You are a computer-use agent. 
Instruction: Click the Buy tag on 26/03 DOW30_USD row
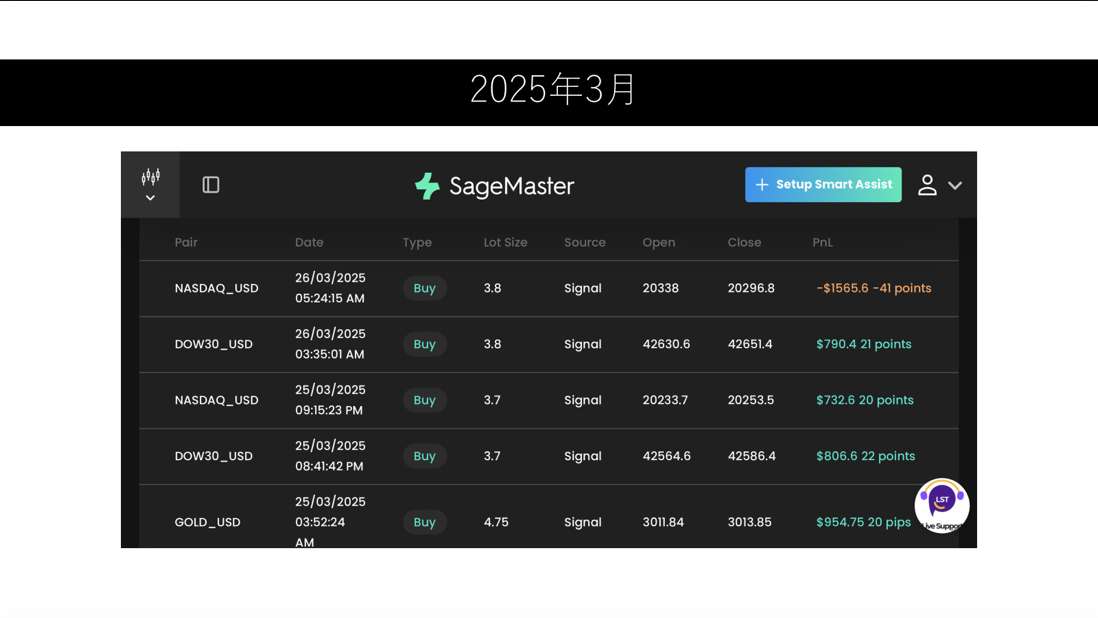coord(424,344)
